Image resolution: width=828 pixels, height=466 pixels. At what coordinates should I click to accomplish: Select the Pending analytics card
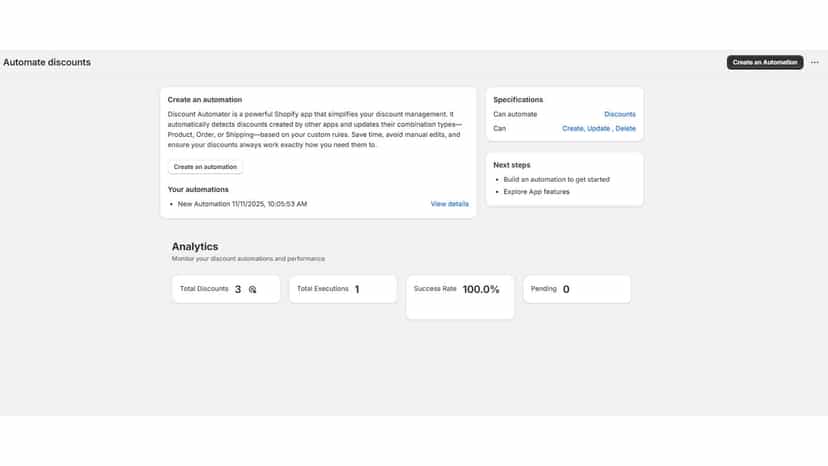tap(577, 289)
